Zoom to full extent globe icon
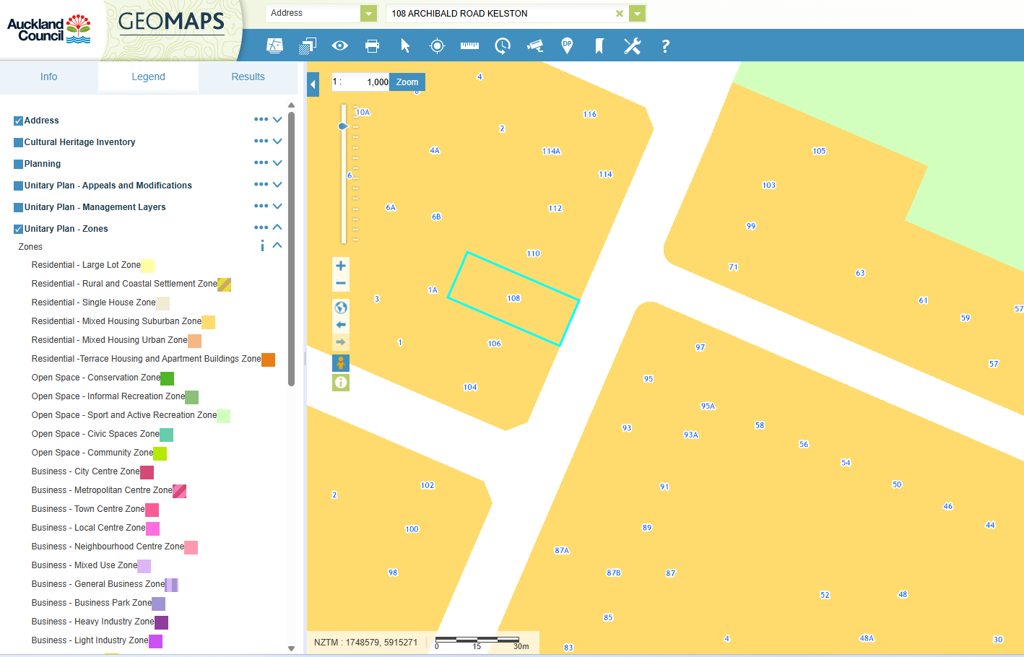The height and width of the screenshot is (657, 1024). pos(341,308)
